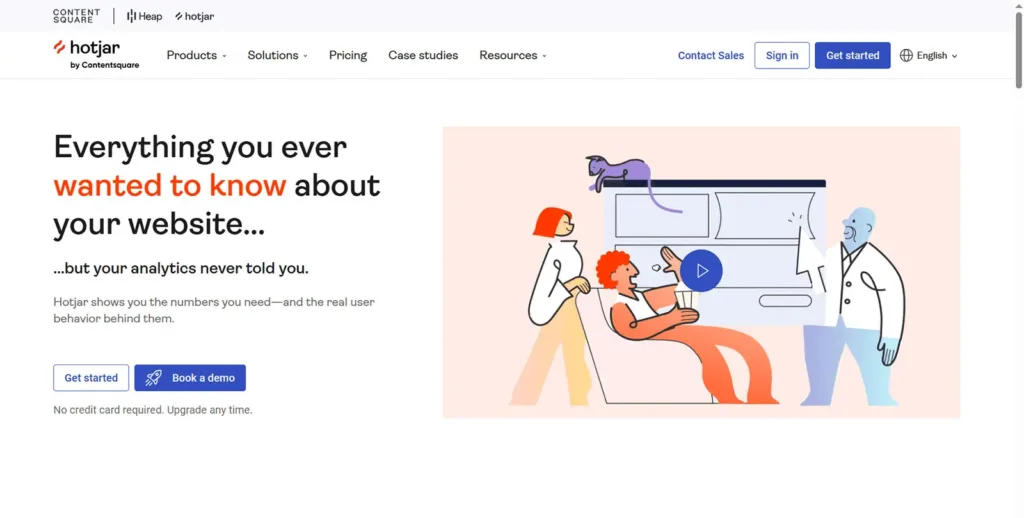Image resolution: width=1024 pixels, height=518 pixels.
Task: Click the small hotjar logo in top bar
Action: [x=195, y=16]
